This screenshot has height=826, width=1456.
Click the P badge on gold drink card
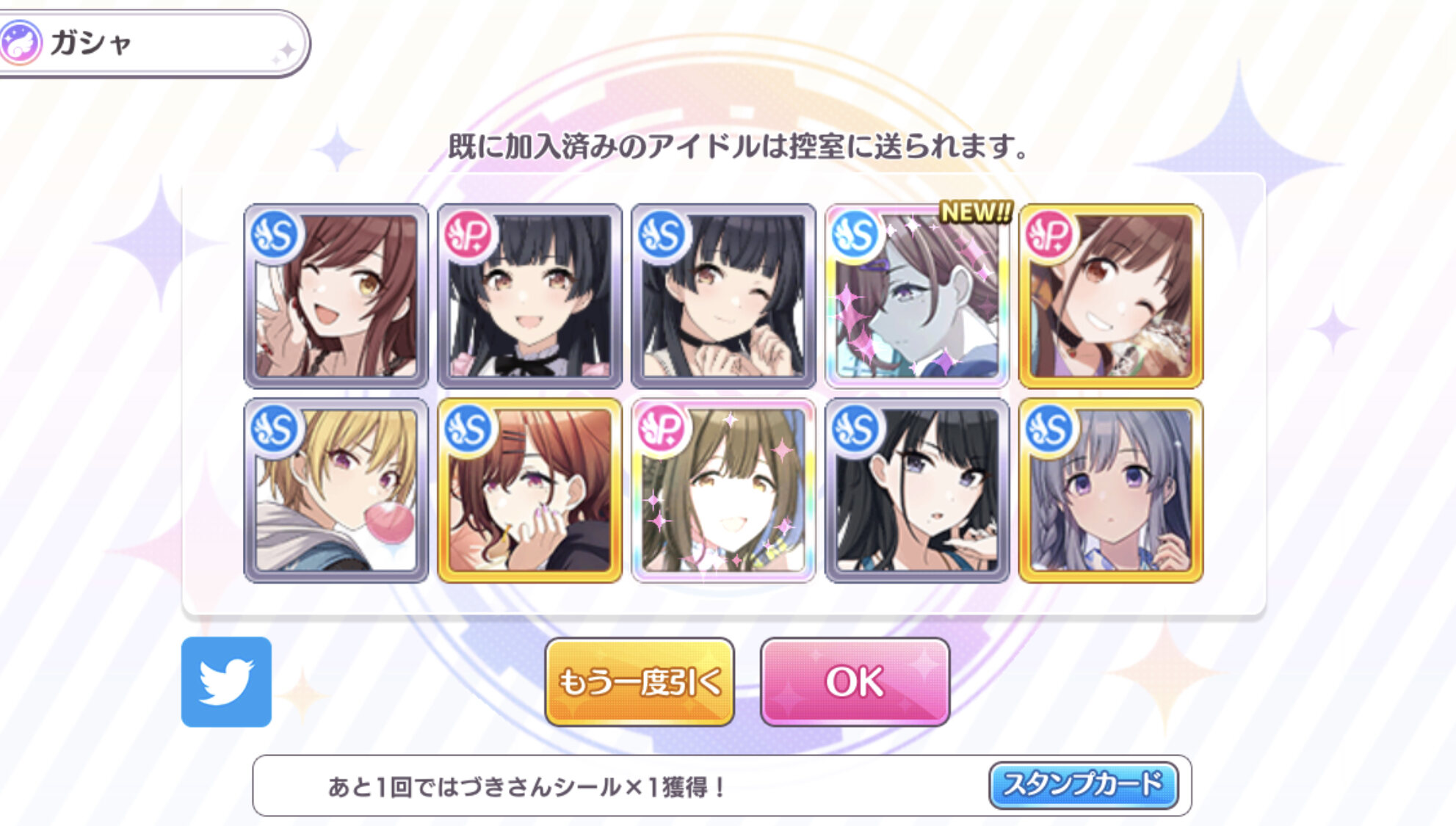[1049, 236]
